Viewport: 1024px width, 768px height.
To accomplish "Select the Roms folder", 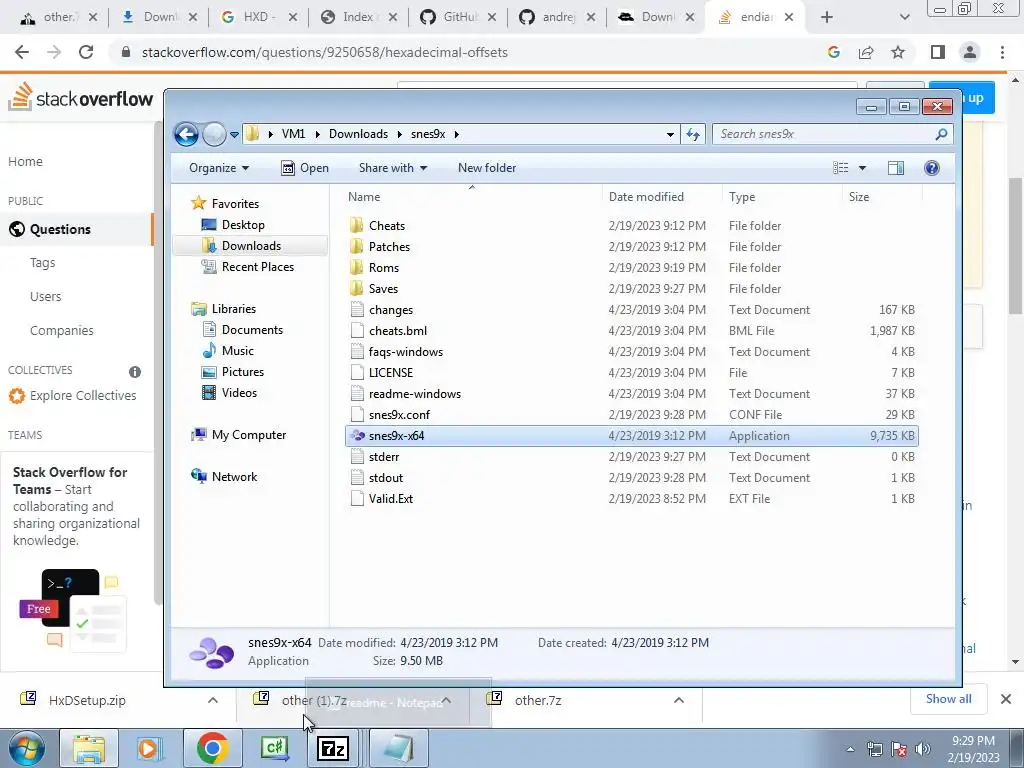I will pyautogui.click(x=632, y=268).
